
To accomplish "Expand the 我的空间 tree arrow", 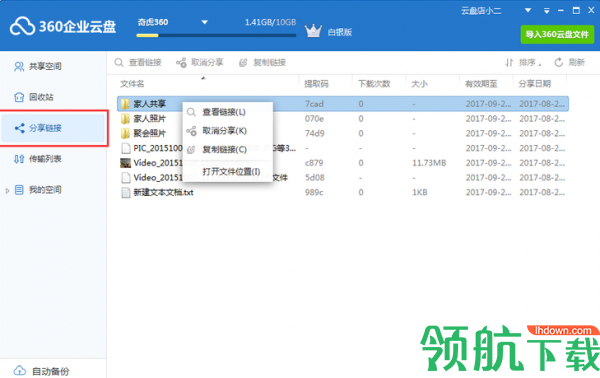I will tap(7, 190).
